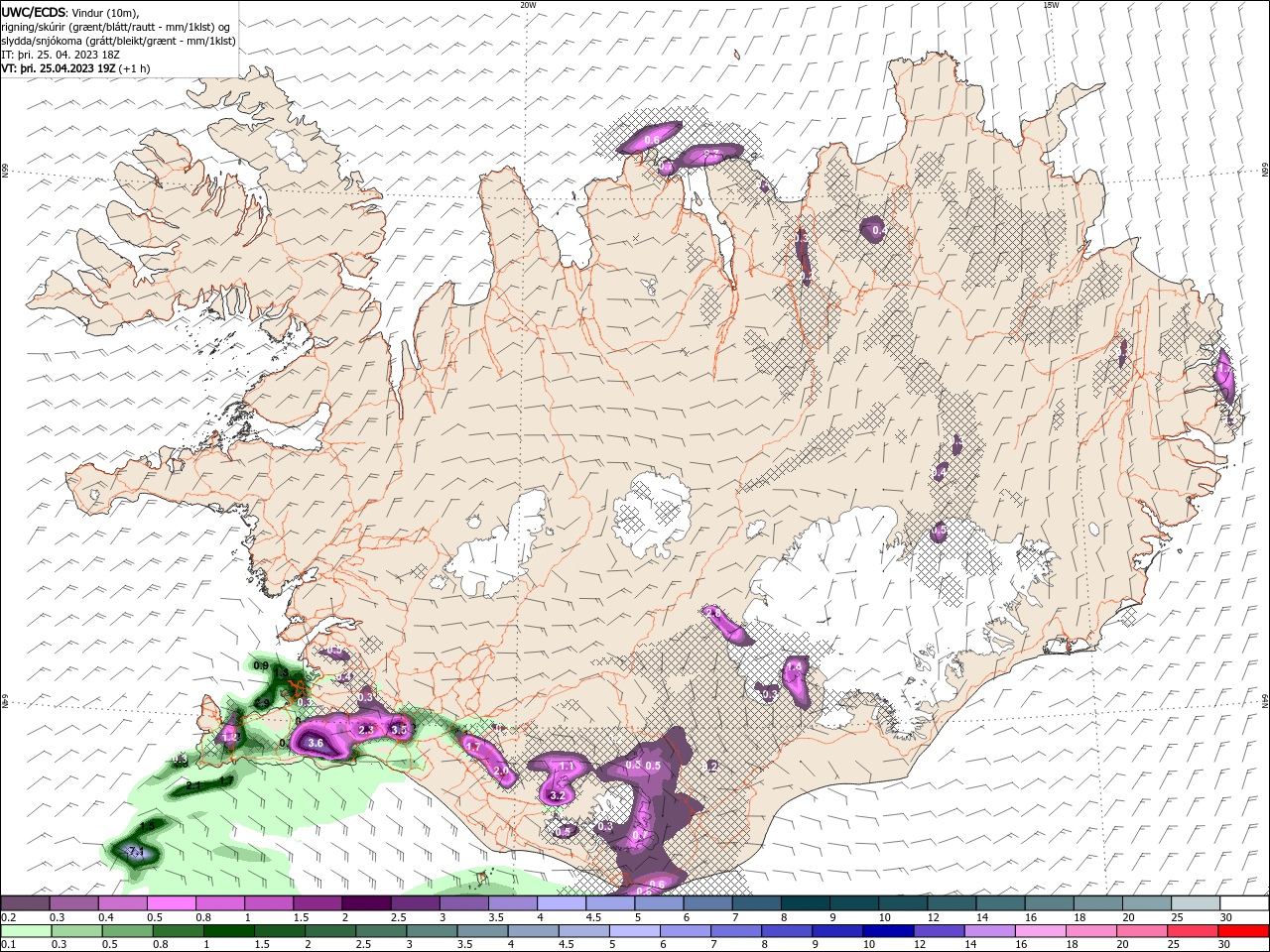Click the '0.9' rain value near Faxaflói
Image resolution: width=1270 pixels, height=952 pixels.
pyautogui.click(x=261, y=665)
